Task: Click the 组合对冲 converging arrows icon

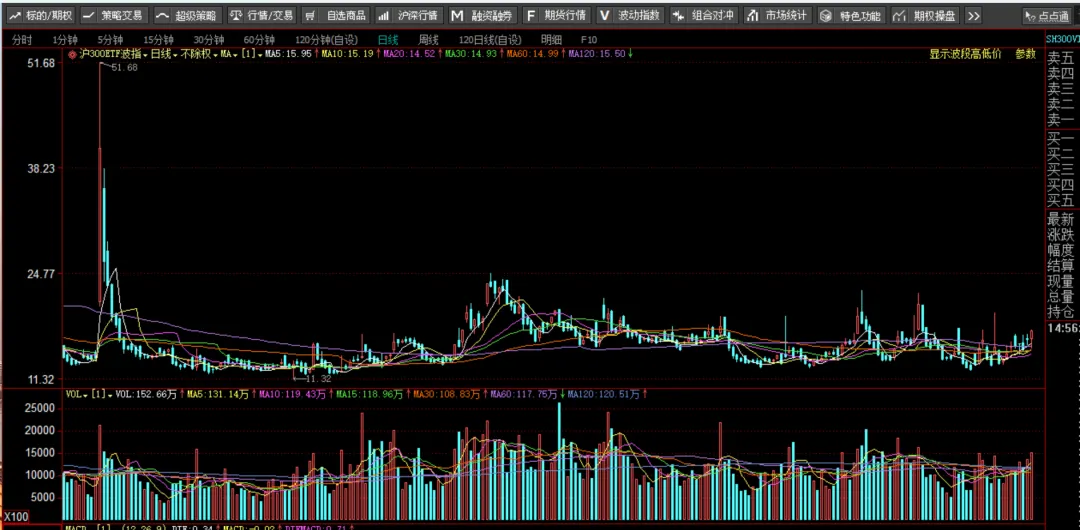Action: click(x=678, y=15)
